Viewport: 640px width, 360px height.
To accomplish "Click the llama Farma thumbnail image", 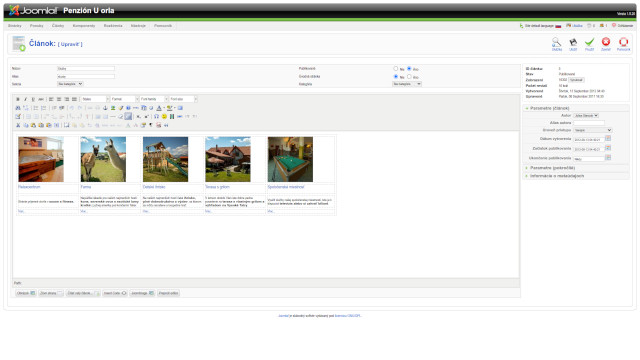I will coord(103,159).
